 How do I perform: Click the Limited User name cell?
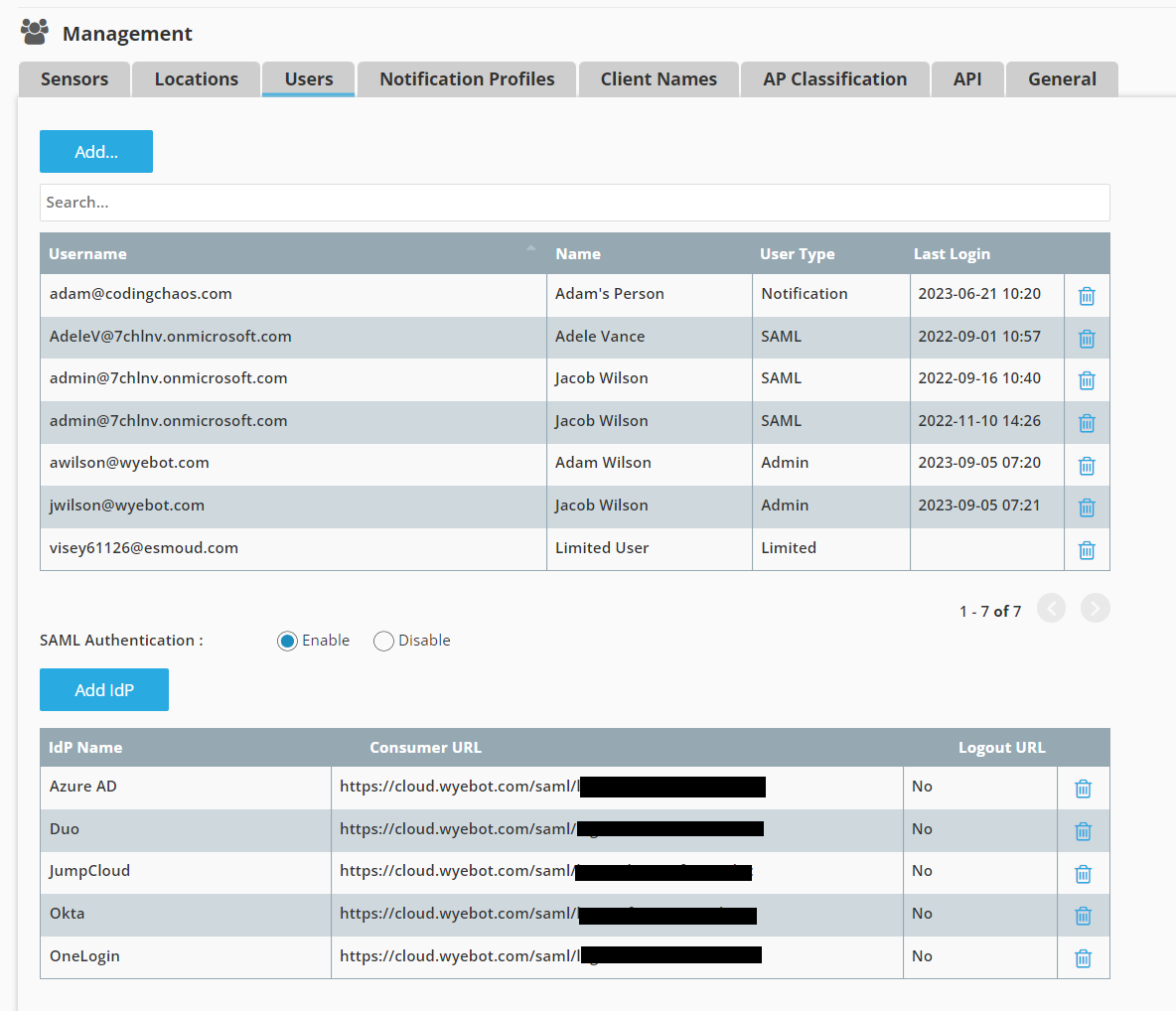pos(650,548)
